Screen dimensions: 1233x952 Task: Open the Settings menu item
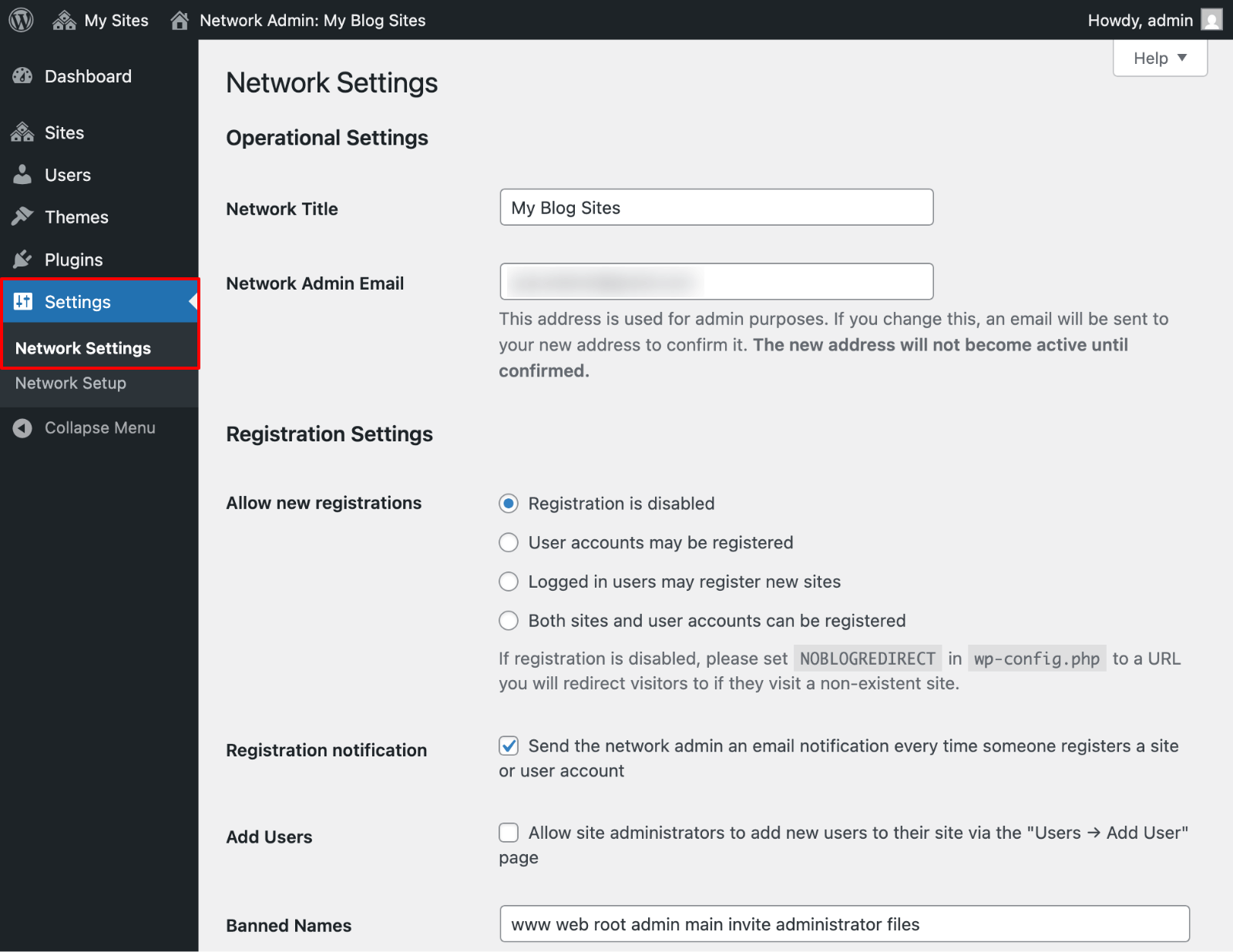pyautogui.click(x=99, y=302)
